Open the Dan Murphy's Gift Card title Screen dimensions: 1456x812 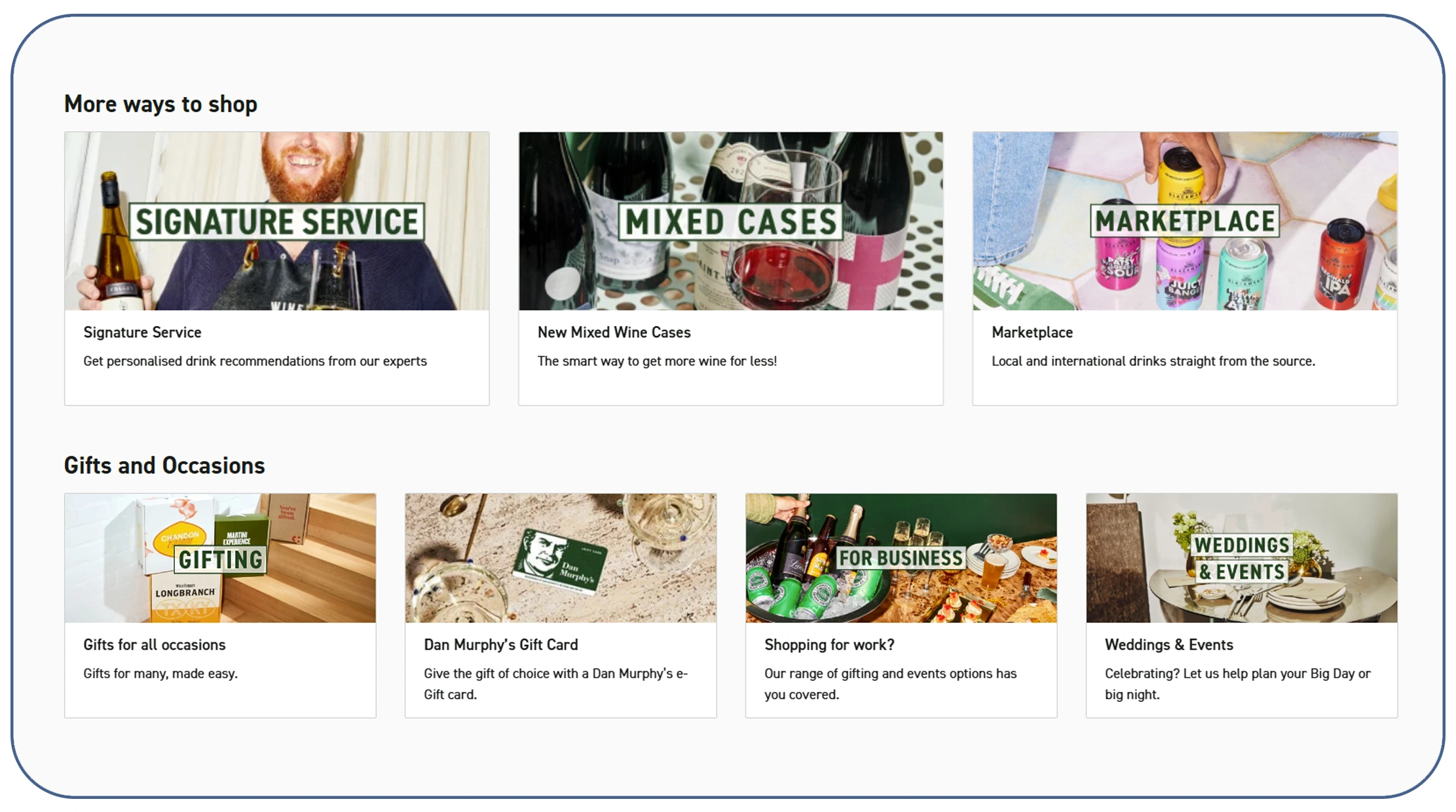tap(500, 645)
